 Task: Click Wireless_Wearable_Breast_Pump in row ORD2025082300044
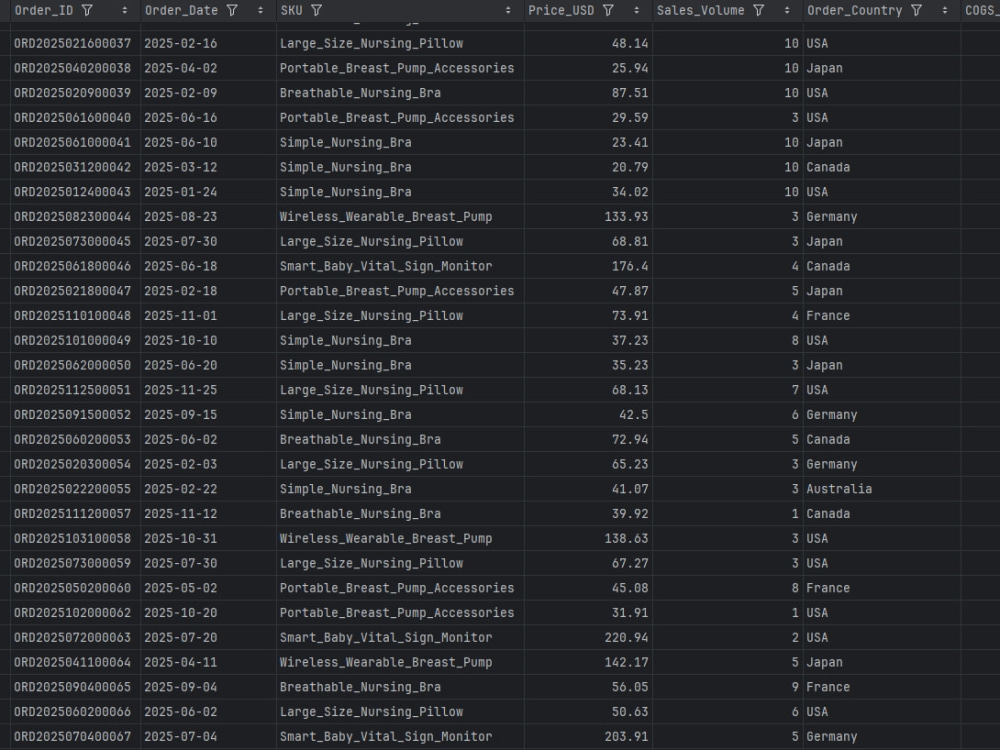[x=386, y=217]
